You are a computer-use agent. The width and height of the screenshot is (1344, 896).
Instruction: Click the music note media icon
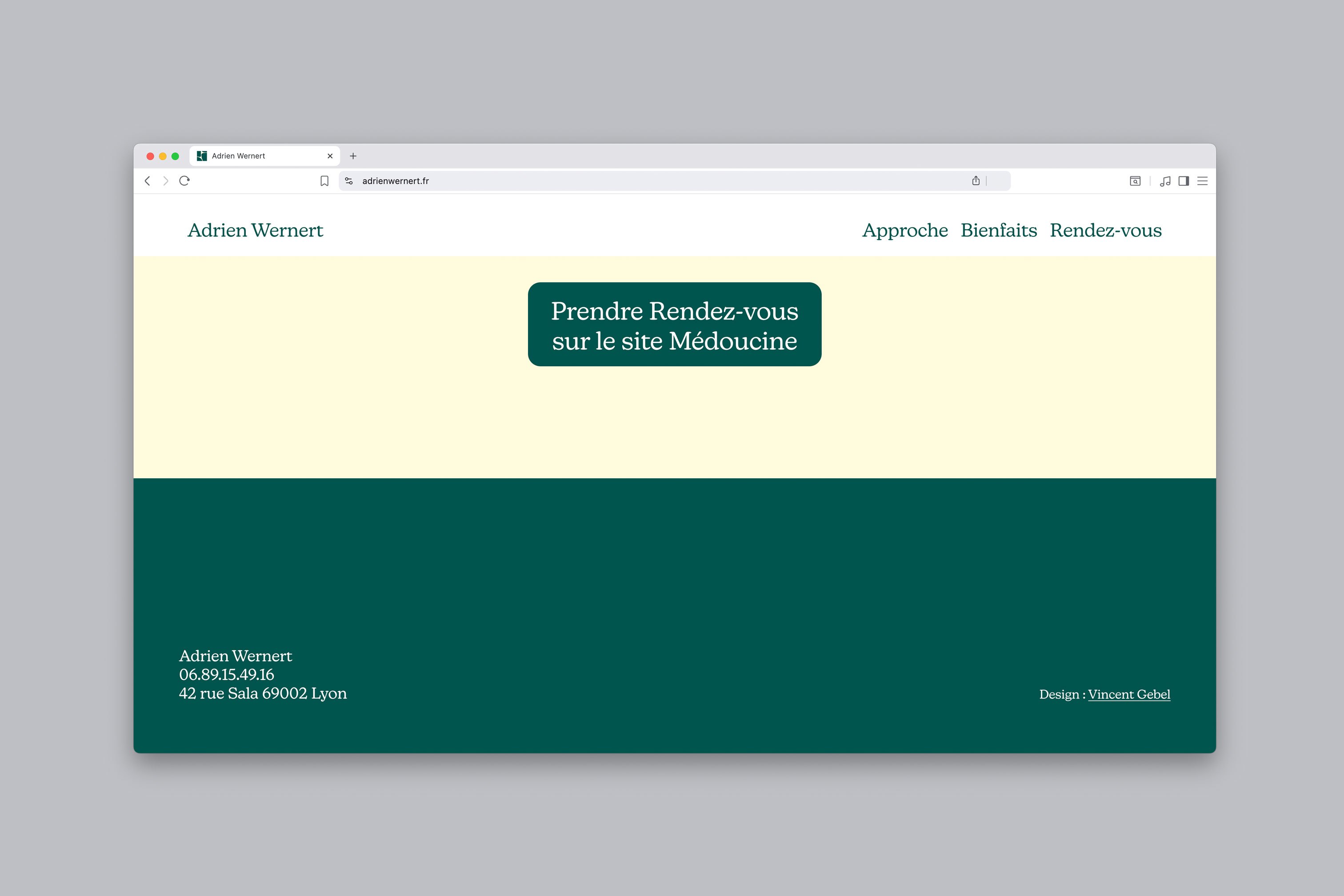(x=1165, y=181)
